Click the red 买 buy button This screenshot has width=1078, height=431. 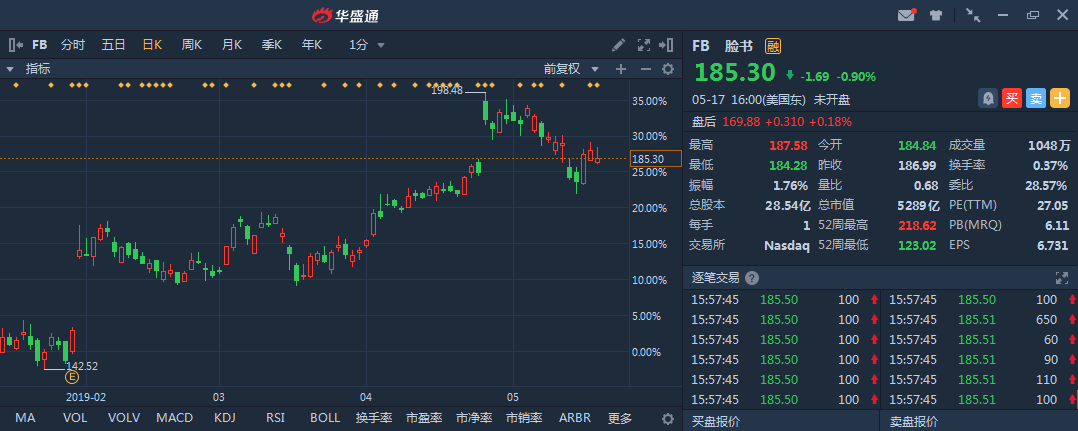click(1012, 98)
